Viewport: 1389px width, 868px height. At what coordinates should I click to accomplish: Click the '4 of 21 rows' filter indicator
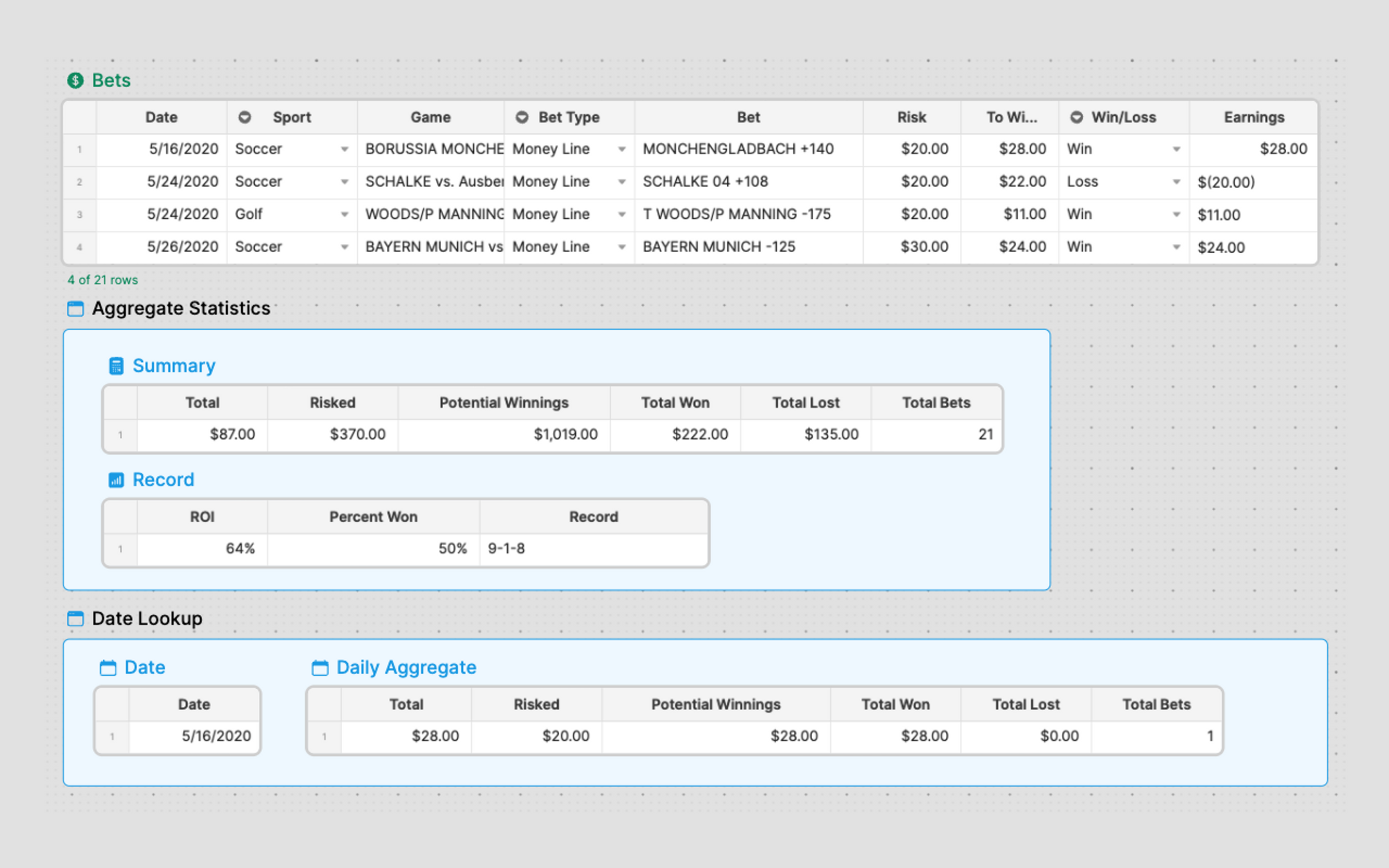coord(102,280)
